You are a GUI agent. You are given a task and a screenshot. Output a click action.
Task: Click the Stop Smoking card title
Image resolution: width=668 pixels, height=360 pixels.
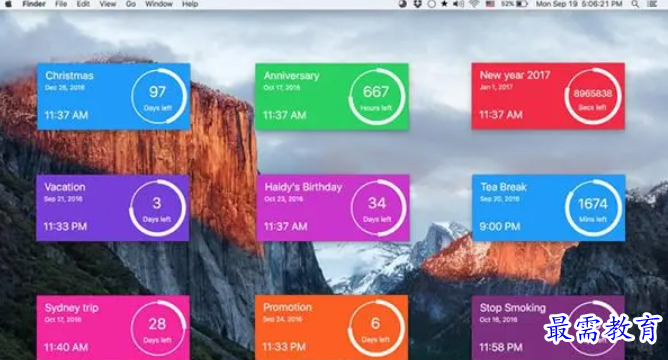[x=513, y=308]
